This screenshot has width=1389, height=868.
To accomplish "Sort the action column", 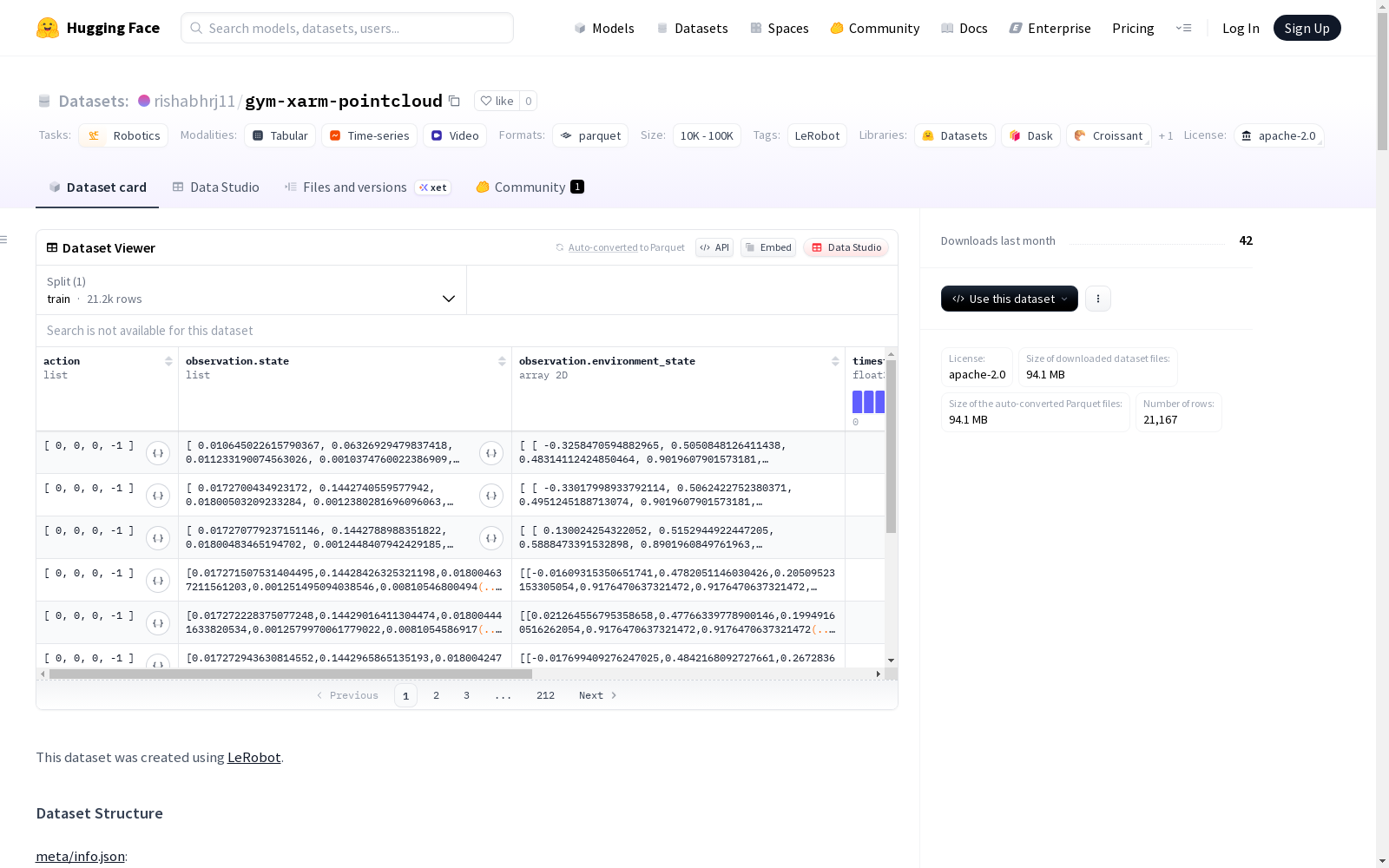I will [x=168, y=361].
